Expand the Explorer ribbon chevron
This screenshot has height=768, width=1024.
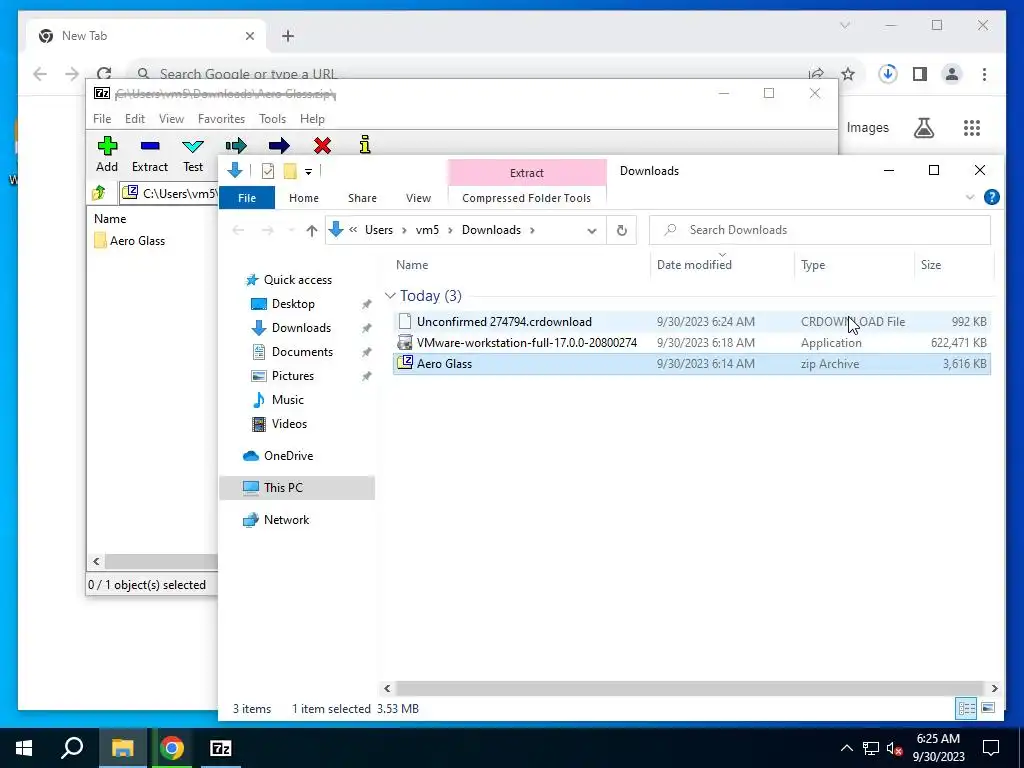[x=970, y=197]
